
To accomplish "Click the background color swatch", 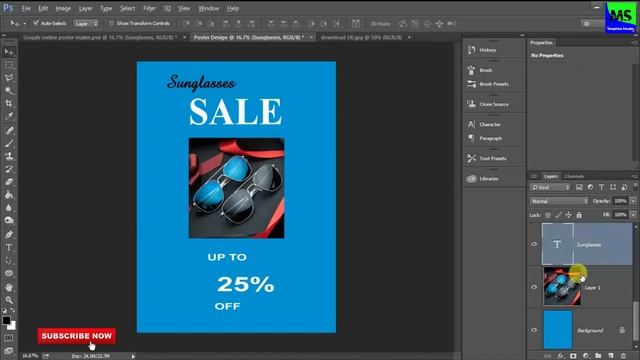I will [x=13, y=326].
